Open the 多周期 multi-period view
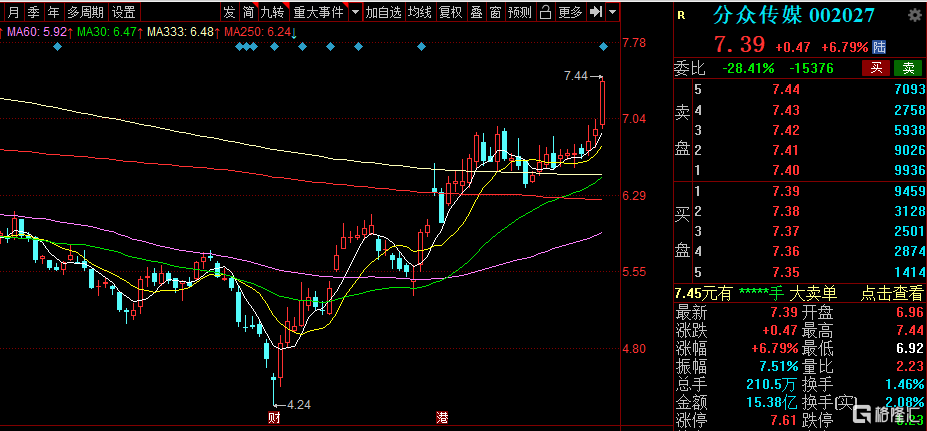 point(86,12)
